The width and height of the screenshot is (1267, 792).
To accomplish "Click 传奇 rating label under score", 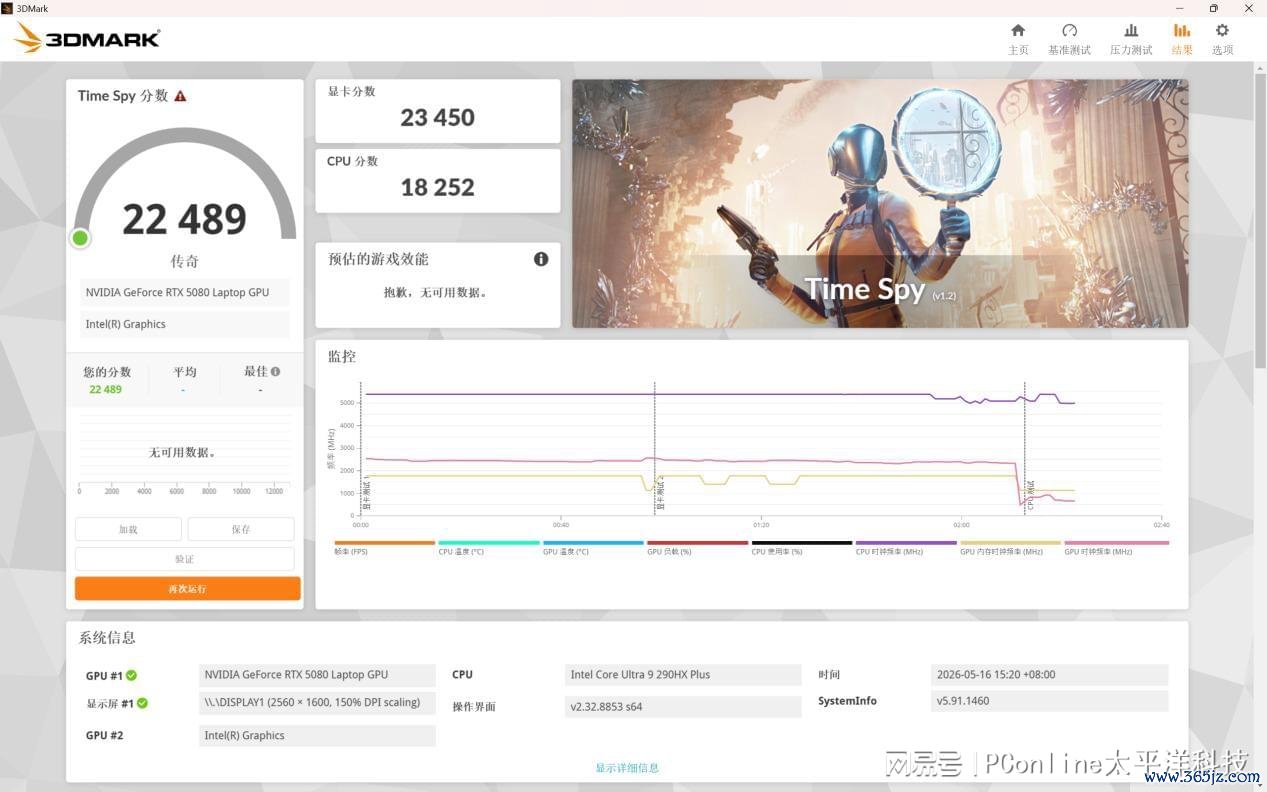I will click(x=185, y=261).
